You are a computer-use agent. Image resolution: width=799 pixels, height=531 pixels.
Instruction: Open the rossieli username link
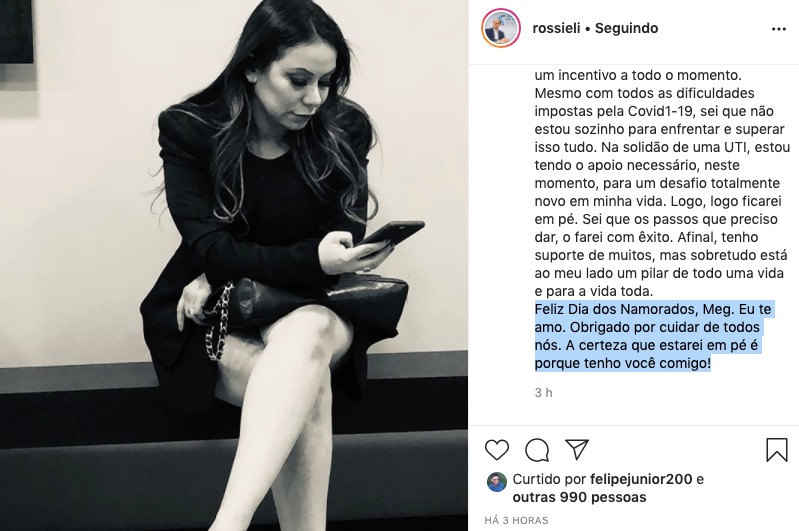[x=556, y=28]
